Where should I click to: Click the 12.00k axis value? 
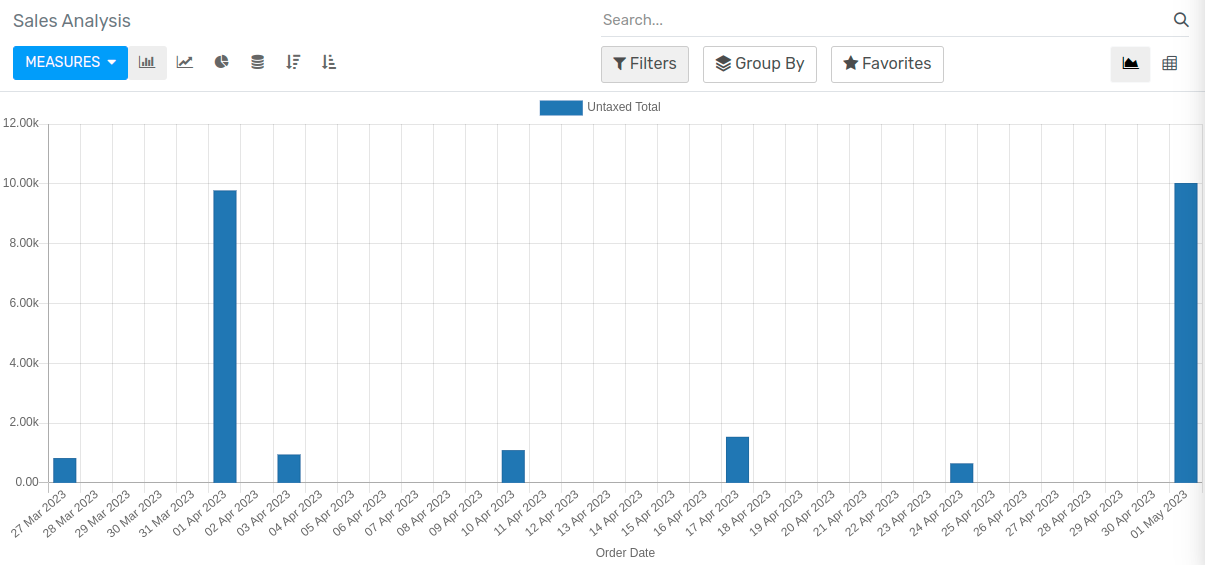(21, 124)
